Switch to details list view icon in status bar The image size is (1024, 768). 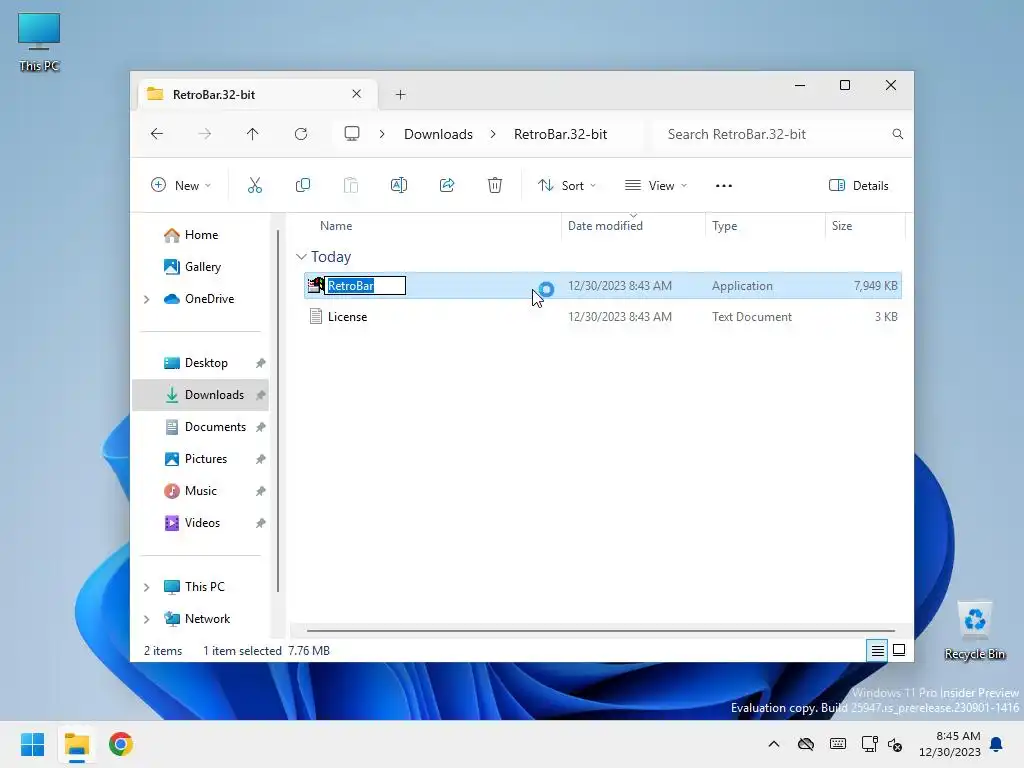click(877, 650)
